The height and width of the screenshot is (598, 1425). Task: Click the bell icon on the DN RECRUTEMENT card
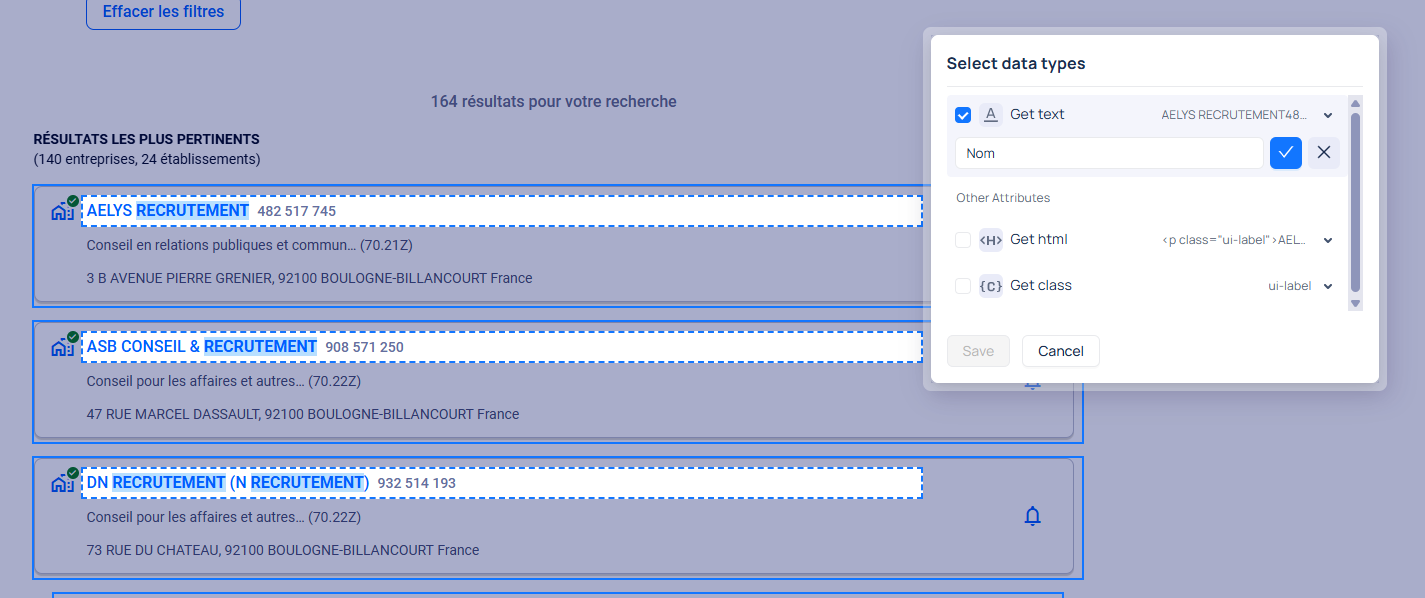coord(1033,516)
